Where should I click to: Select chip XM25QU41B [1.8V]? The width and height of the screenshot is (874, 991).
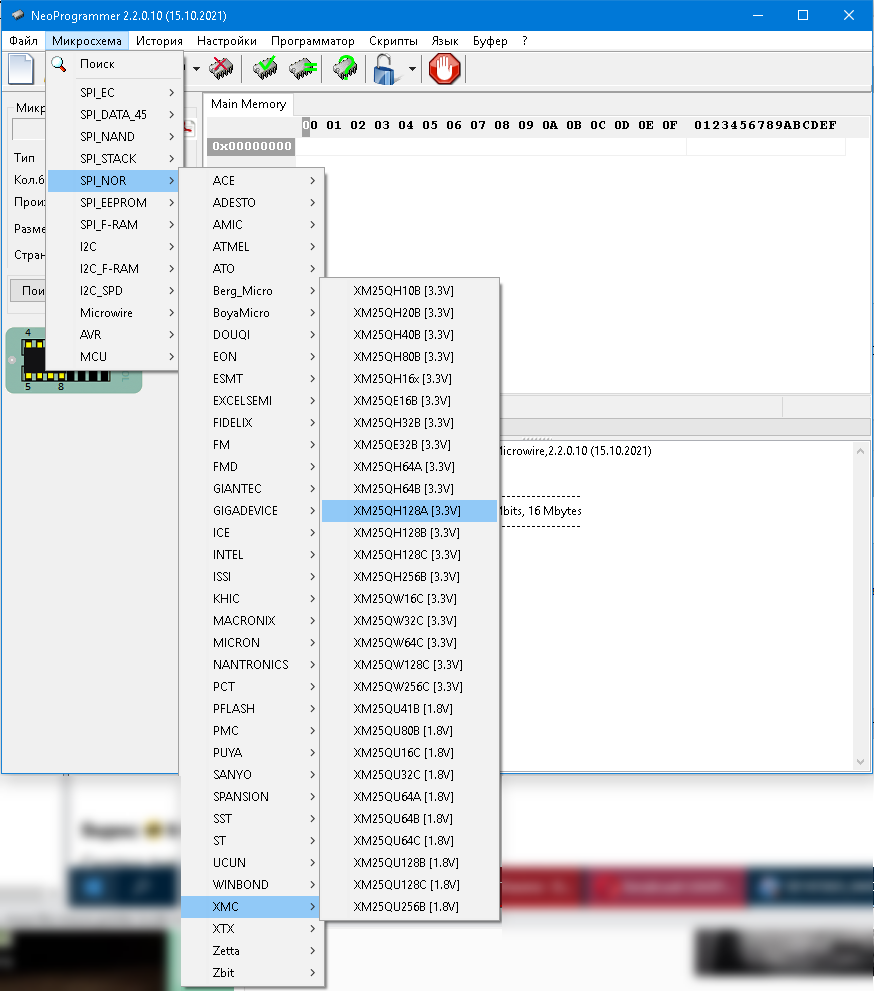410,709
